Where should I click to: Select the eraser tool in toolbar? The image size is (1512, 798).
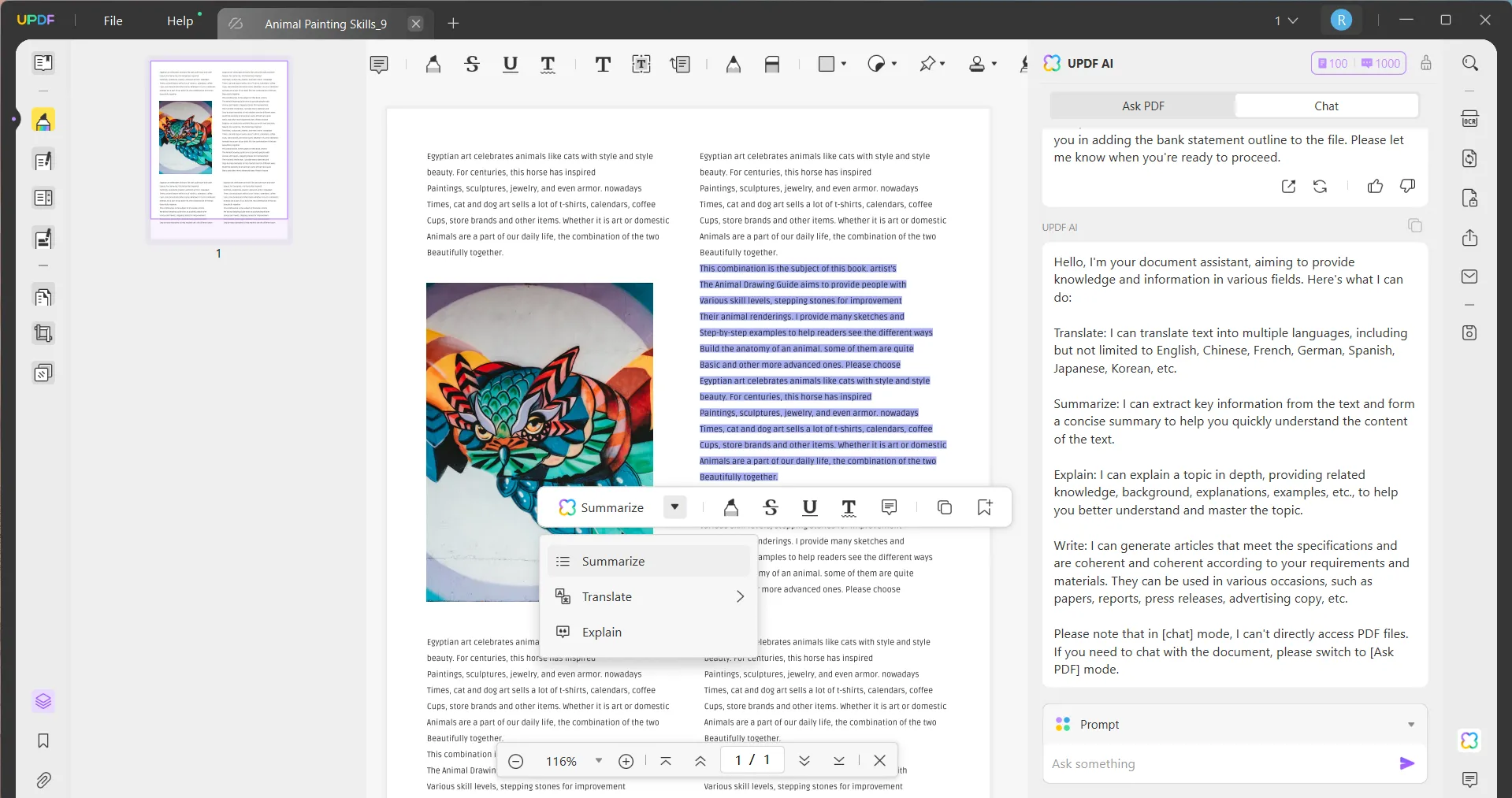(x=771, y=65)
